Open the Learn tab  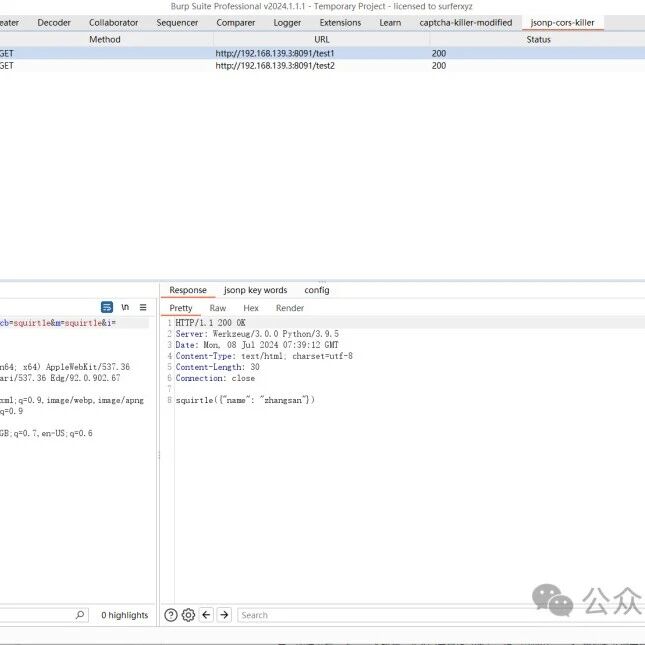[390, 23]
